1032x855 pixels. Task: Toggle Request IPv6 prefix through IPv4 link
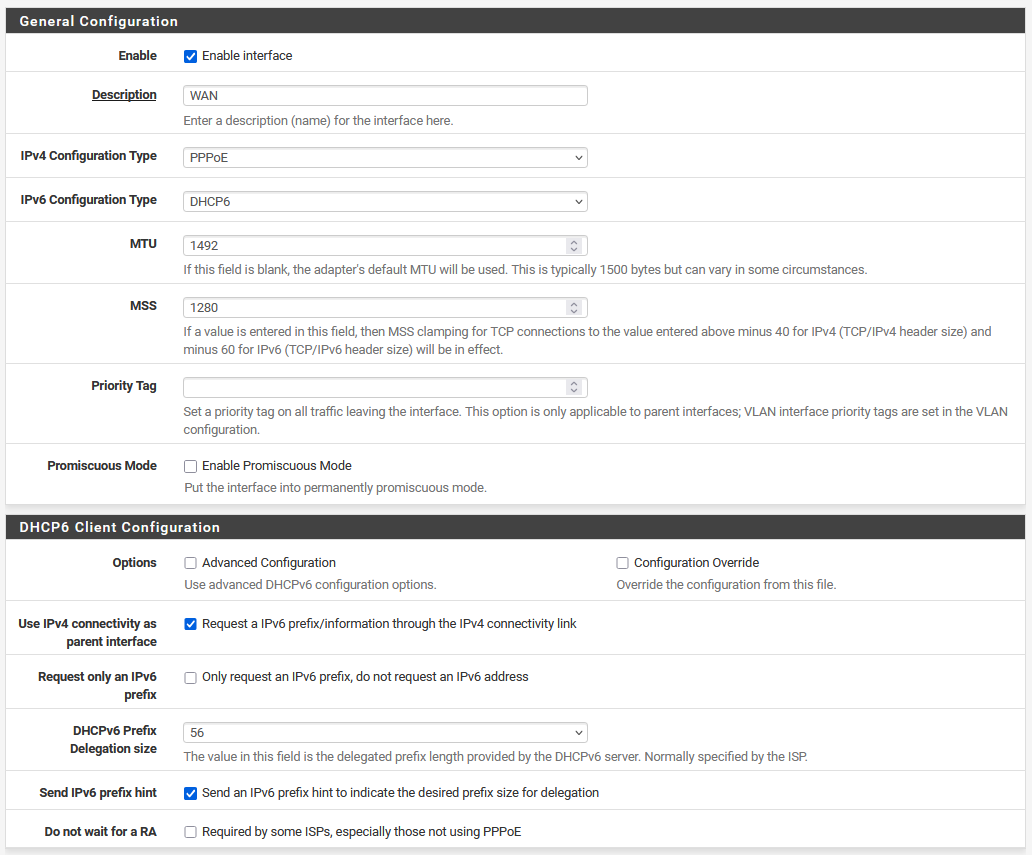[190, 624]
